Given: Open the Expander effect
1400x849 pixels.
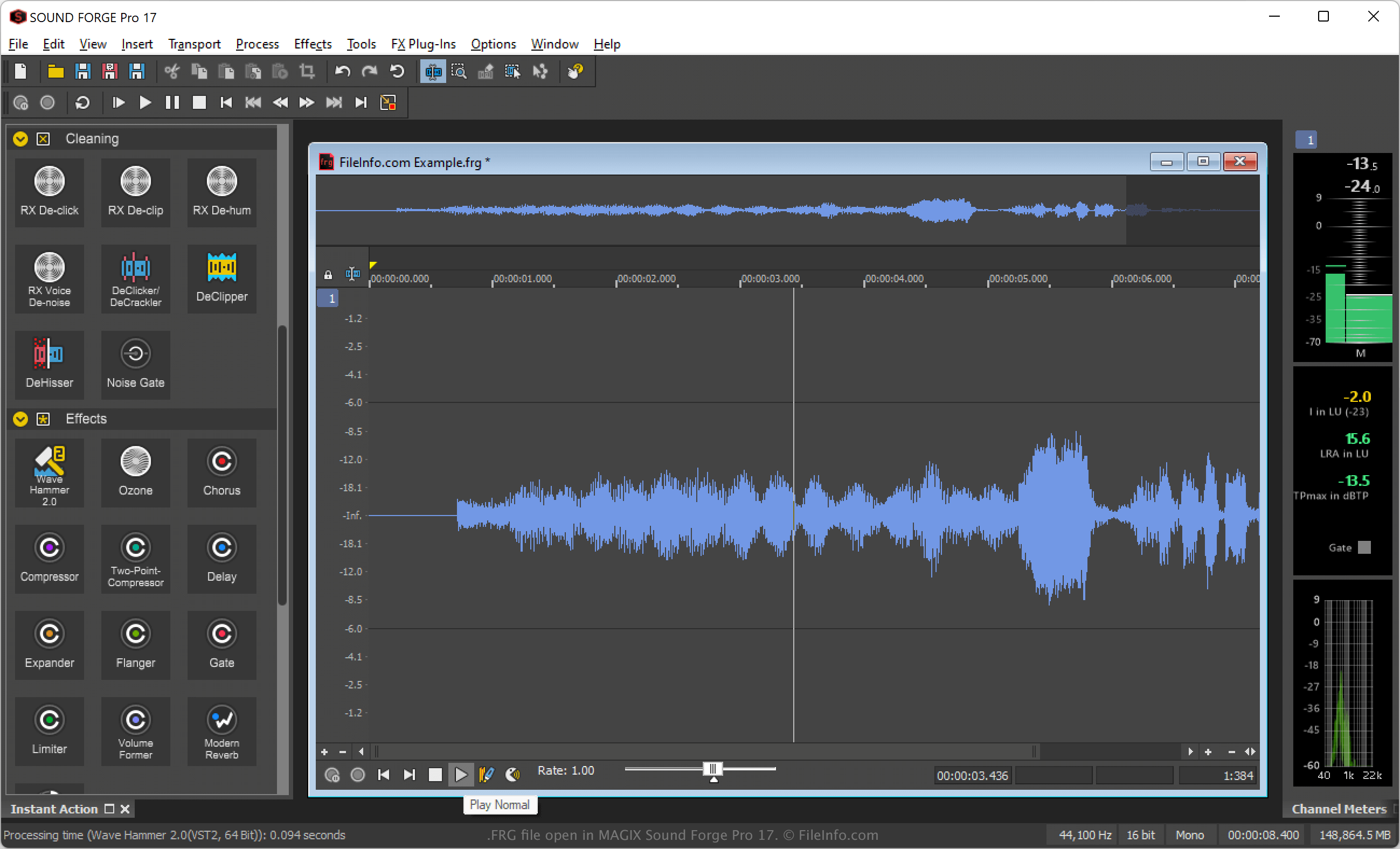Looking at the screenshot, I should pos(50,646).
